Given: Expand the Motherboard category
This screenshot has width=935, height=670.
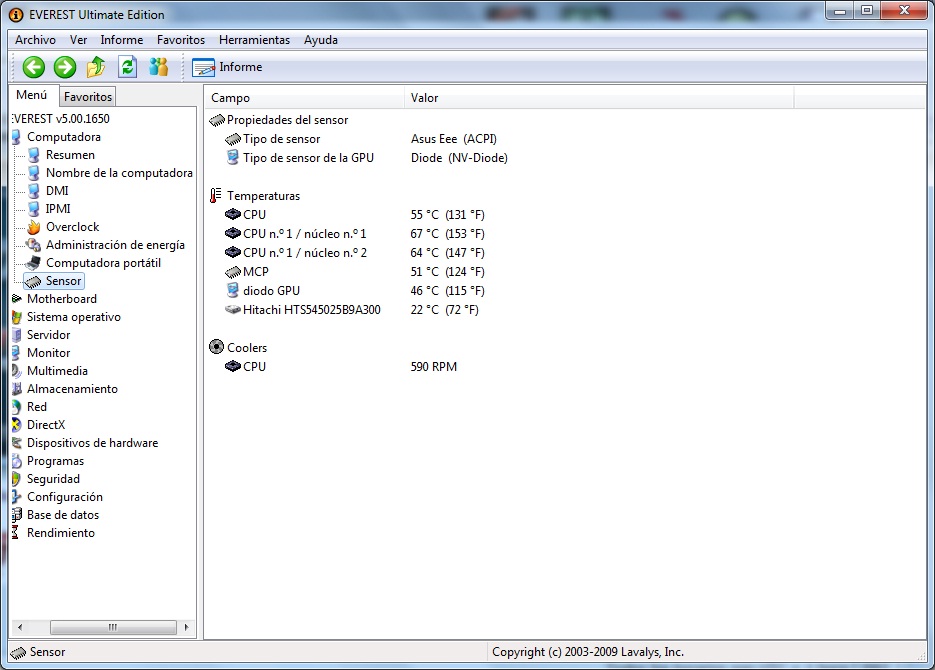Looking at the screenshot, I should (x=61, y=299).
